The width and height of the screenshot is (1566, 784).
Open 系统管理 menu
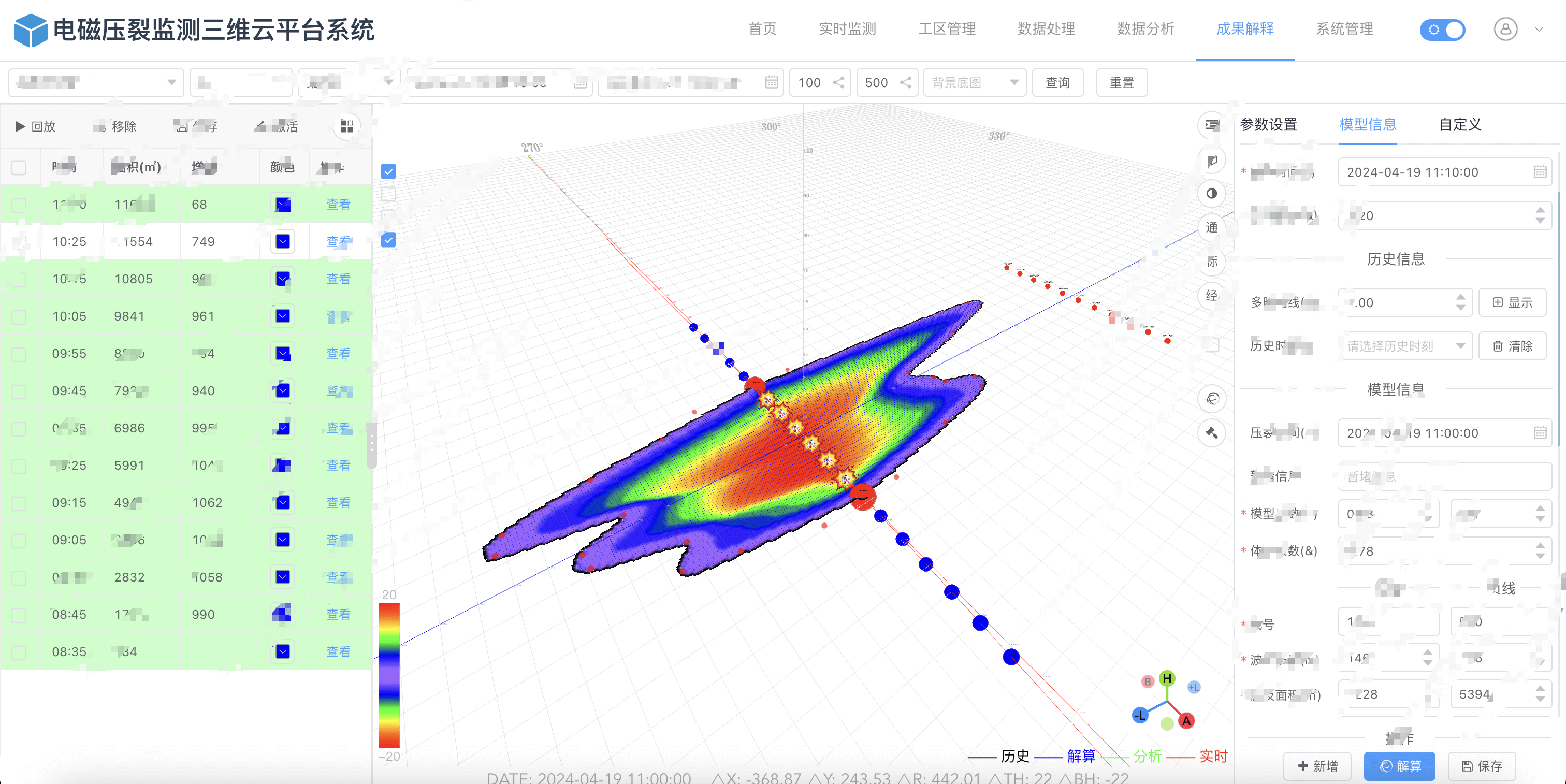(1345, 28)
